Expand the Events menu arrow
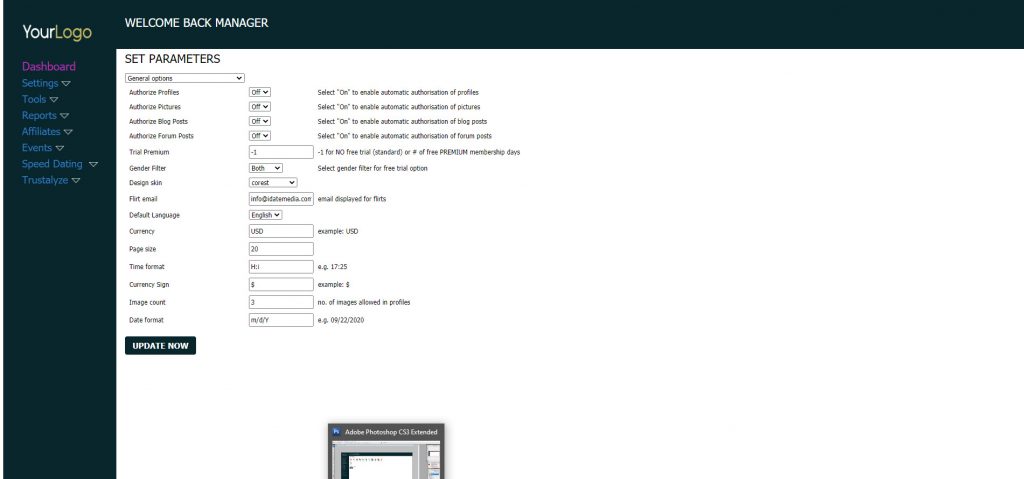1024x479 pixels. [x=59, y=148]
